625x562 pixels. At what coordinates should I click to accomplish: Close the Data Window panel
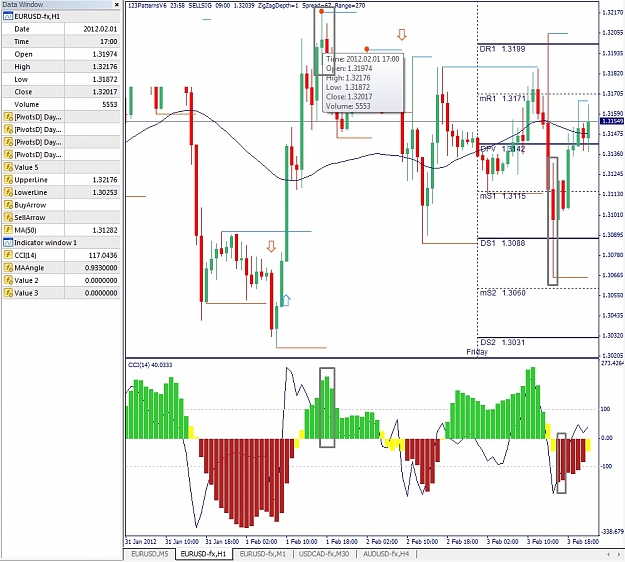116,5
